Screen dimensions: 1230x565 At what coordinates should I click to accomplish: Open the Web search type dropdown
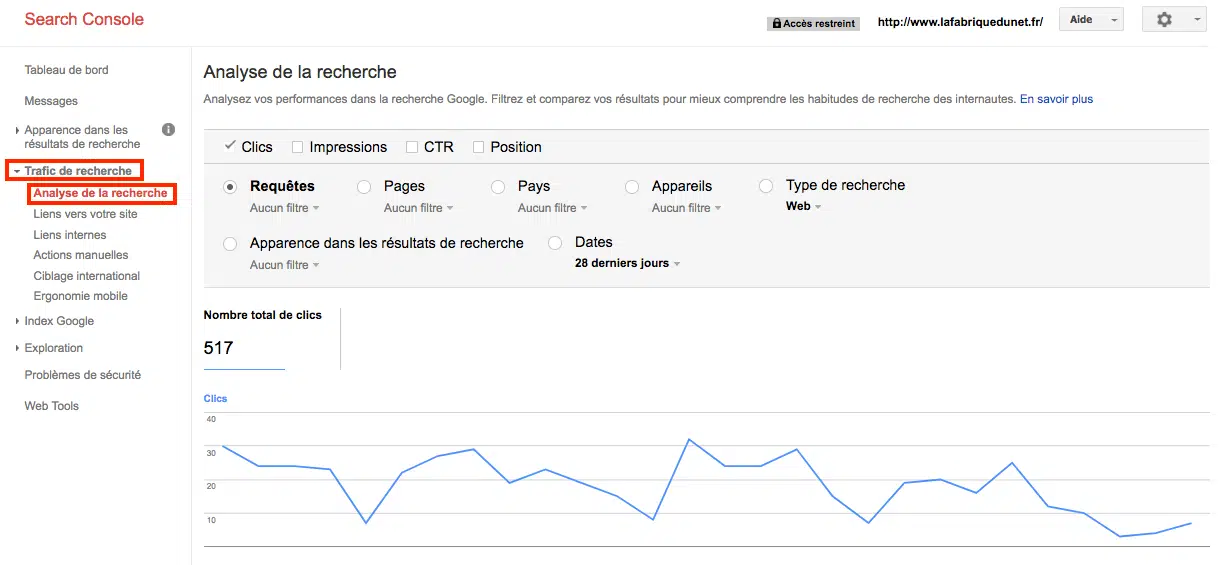[x=803, y=206]
